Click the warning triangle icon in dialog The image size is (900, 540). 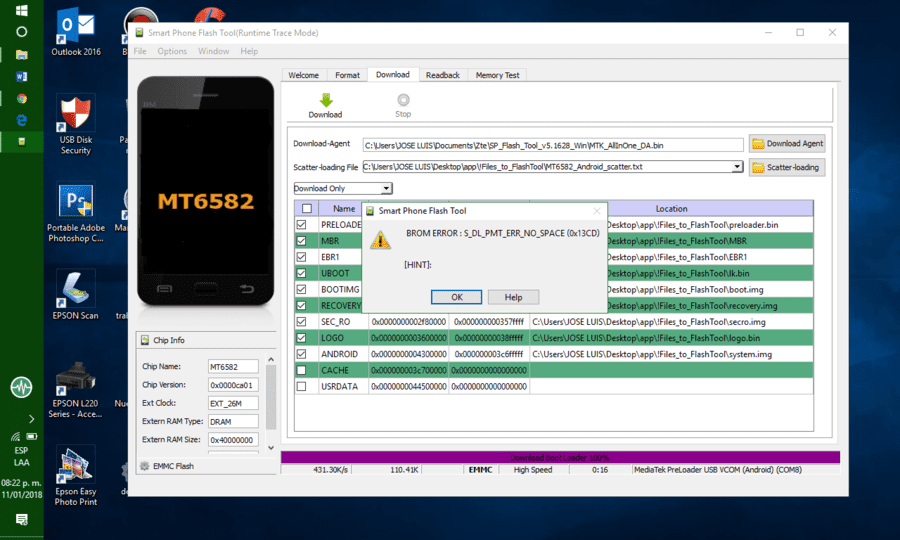[380, 239]
